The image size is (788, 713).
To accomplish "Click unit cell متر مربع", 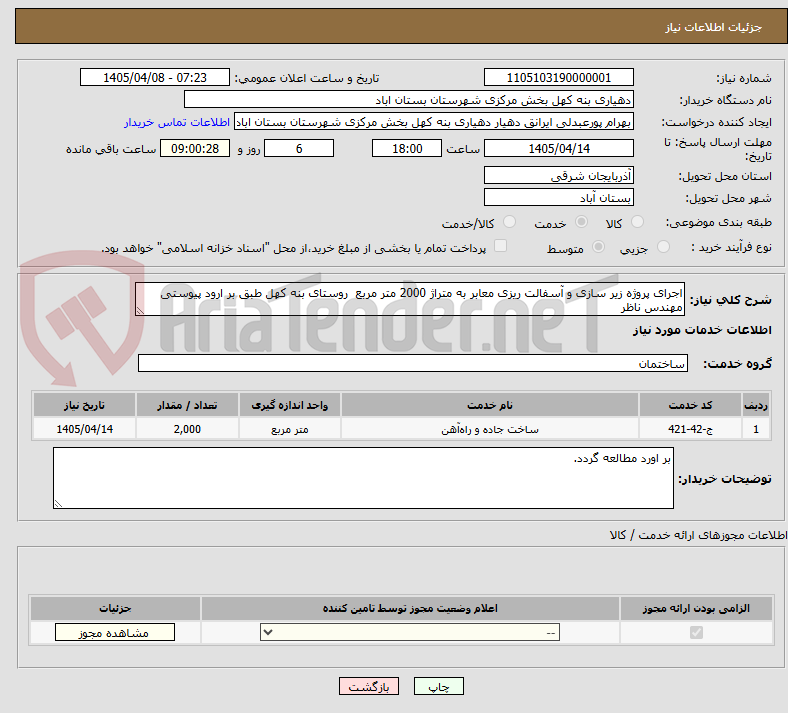I will point(289,429).
